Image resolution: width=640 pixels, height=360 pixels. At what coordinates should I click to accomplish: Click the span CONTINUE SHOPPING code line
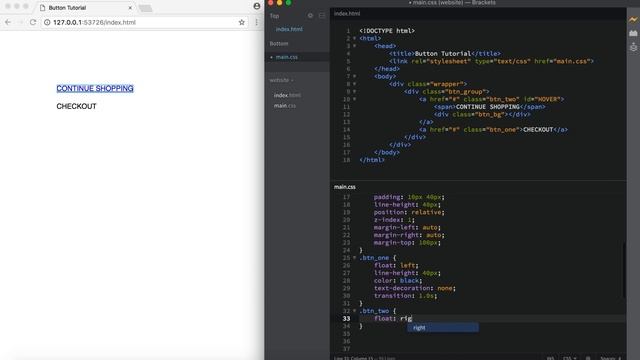coord(489,107)
